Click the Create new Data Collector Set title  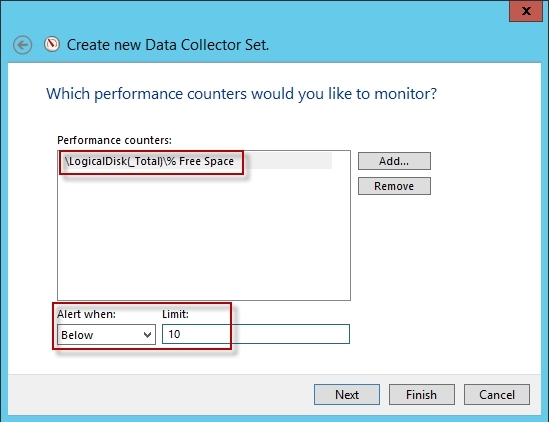tap(168, 45)
